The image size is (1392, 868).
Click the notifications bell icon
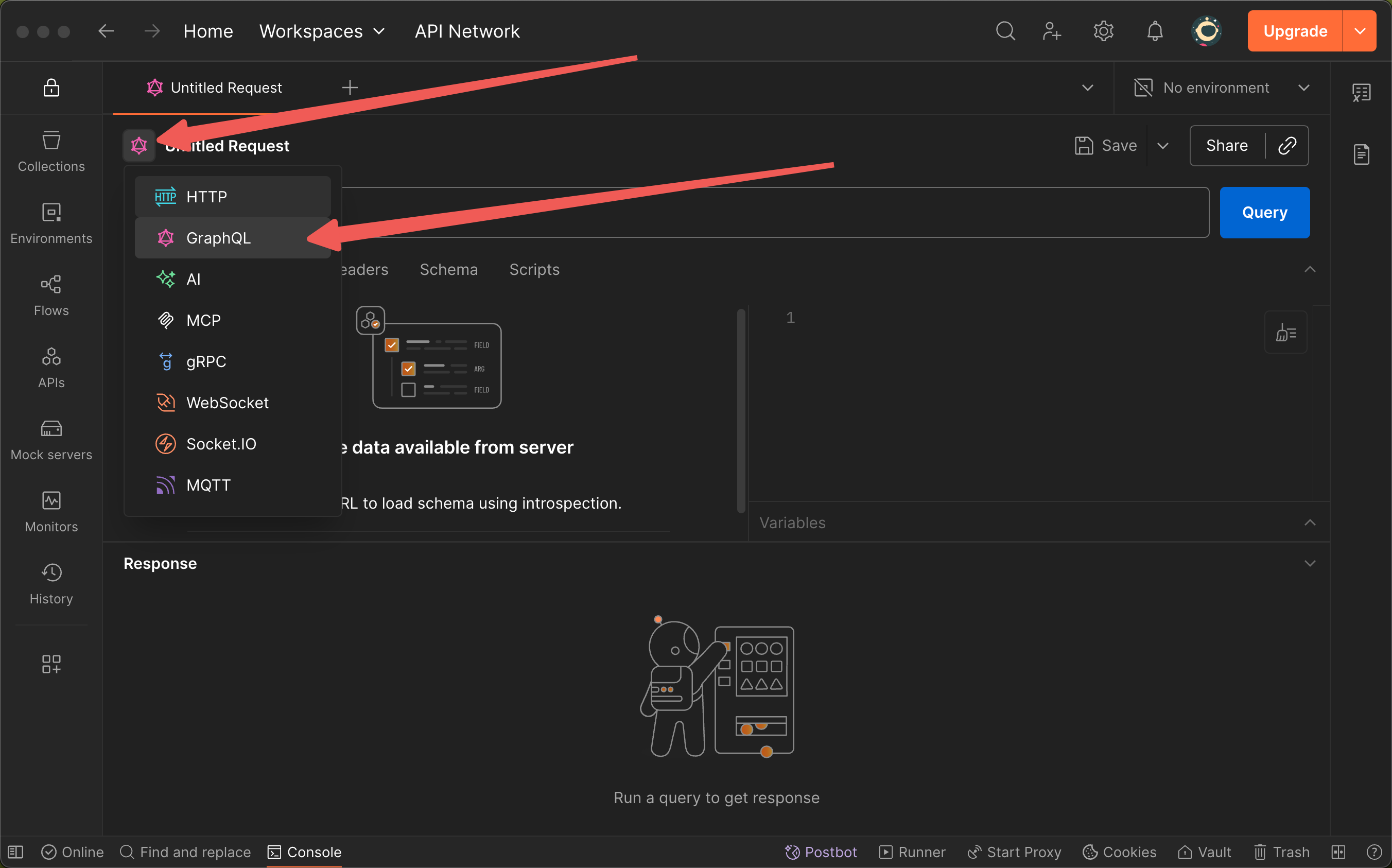coord(1154,31)
